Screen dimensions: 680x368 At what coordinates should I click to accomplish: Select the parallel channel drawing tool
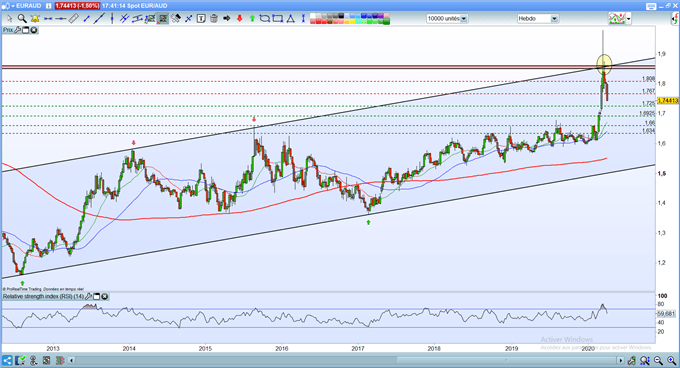(x=124, y=19)
